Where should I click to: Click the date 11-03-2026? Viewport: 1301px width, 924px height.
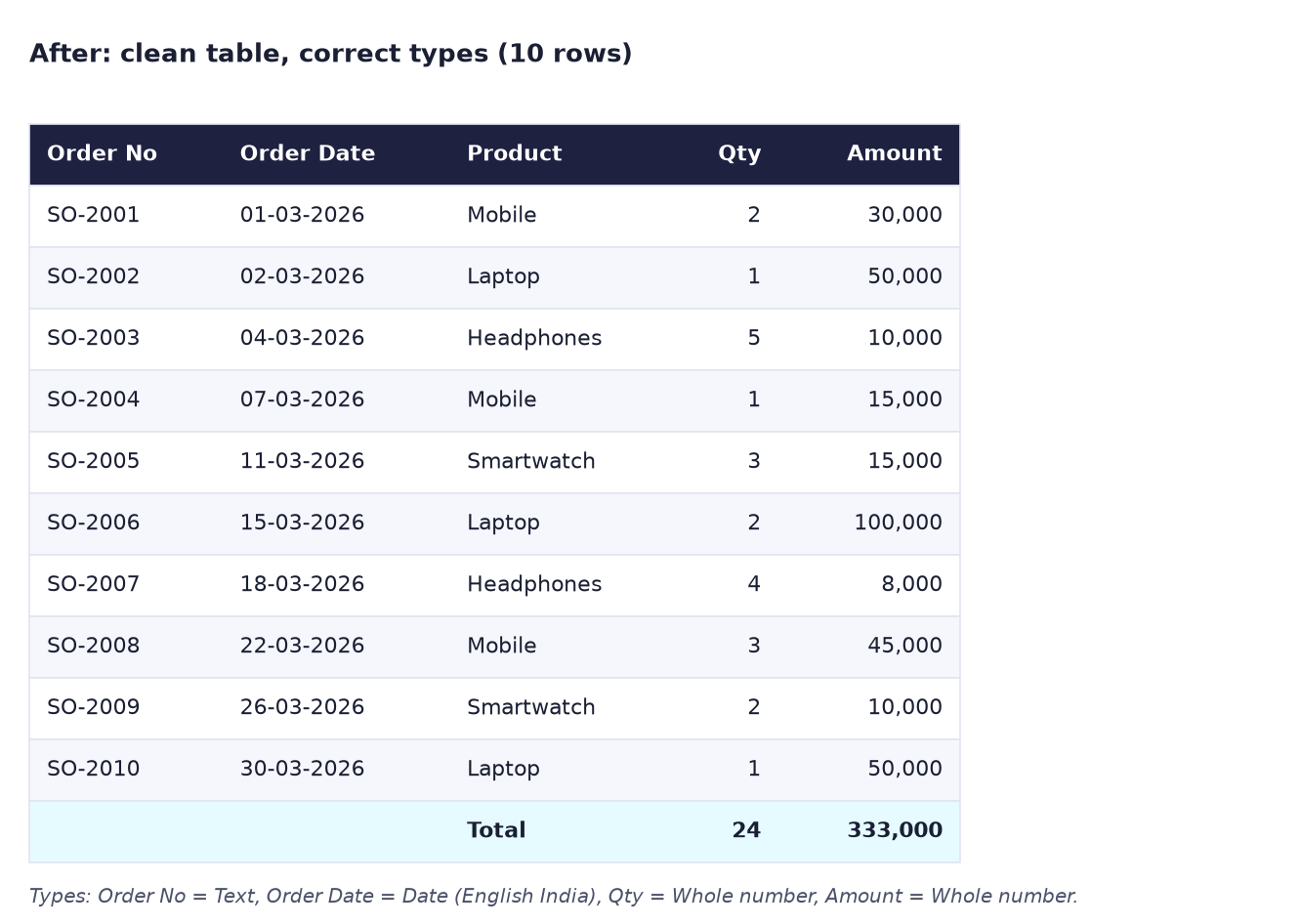point(302,462)
